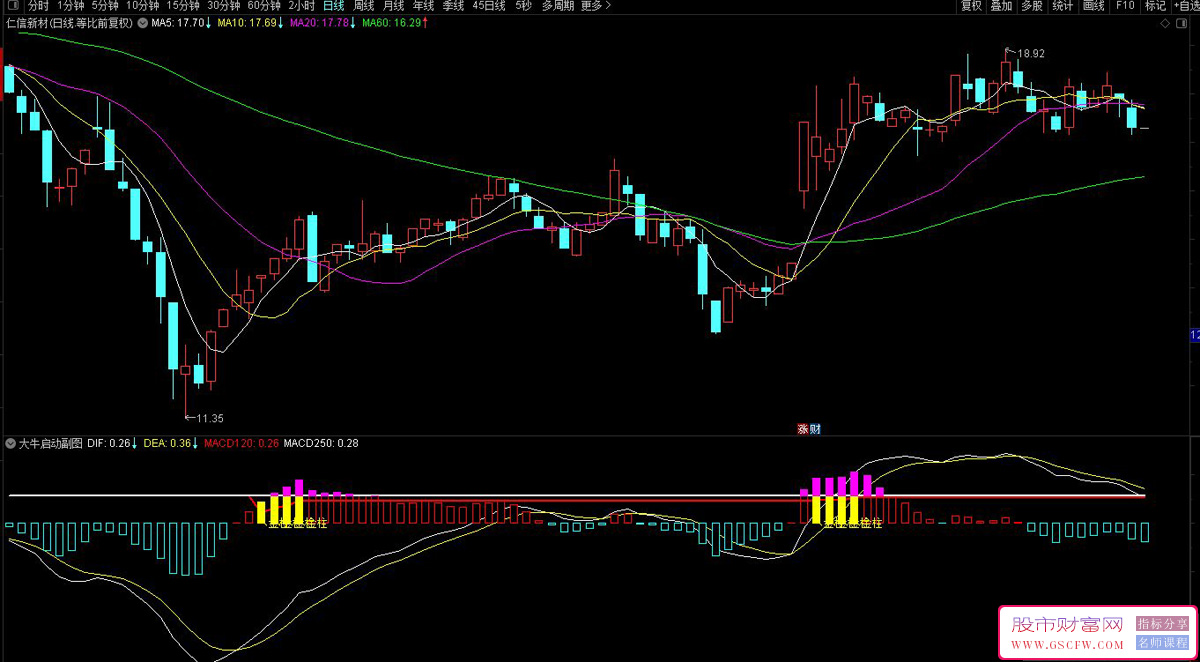Viewport: 1200px width, 662px height.
Task: Switch to the 5分钟 period tab
Action: (104, 6)
